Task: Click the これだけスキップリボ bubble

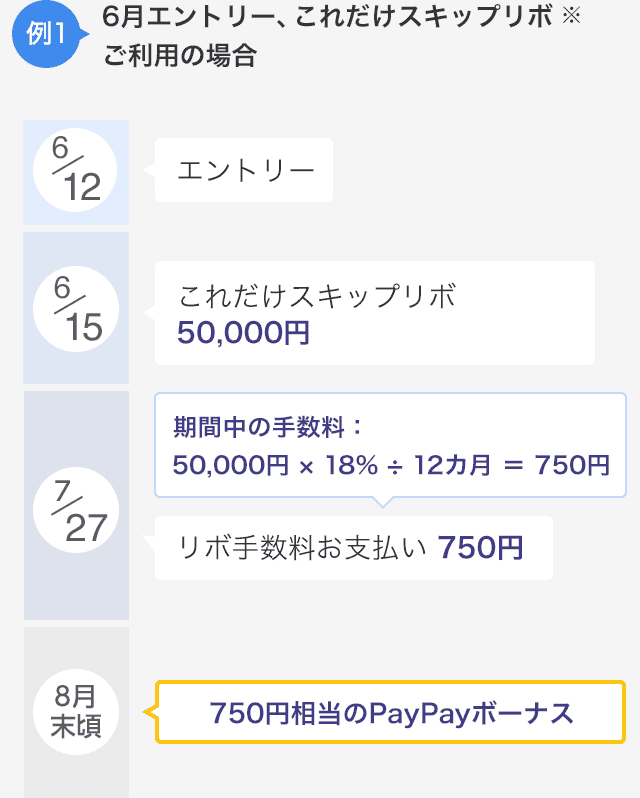Action: 374,313
